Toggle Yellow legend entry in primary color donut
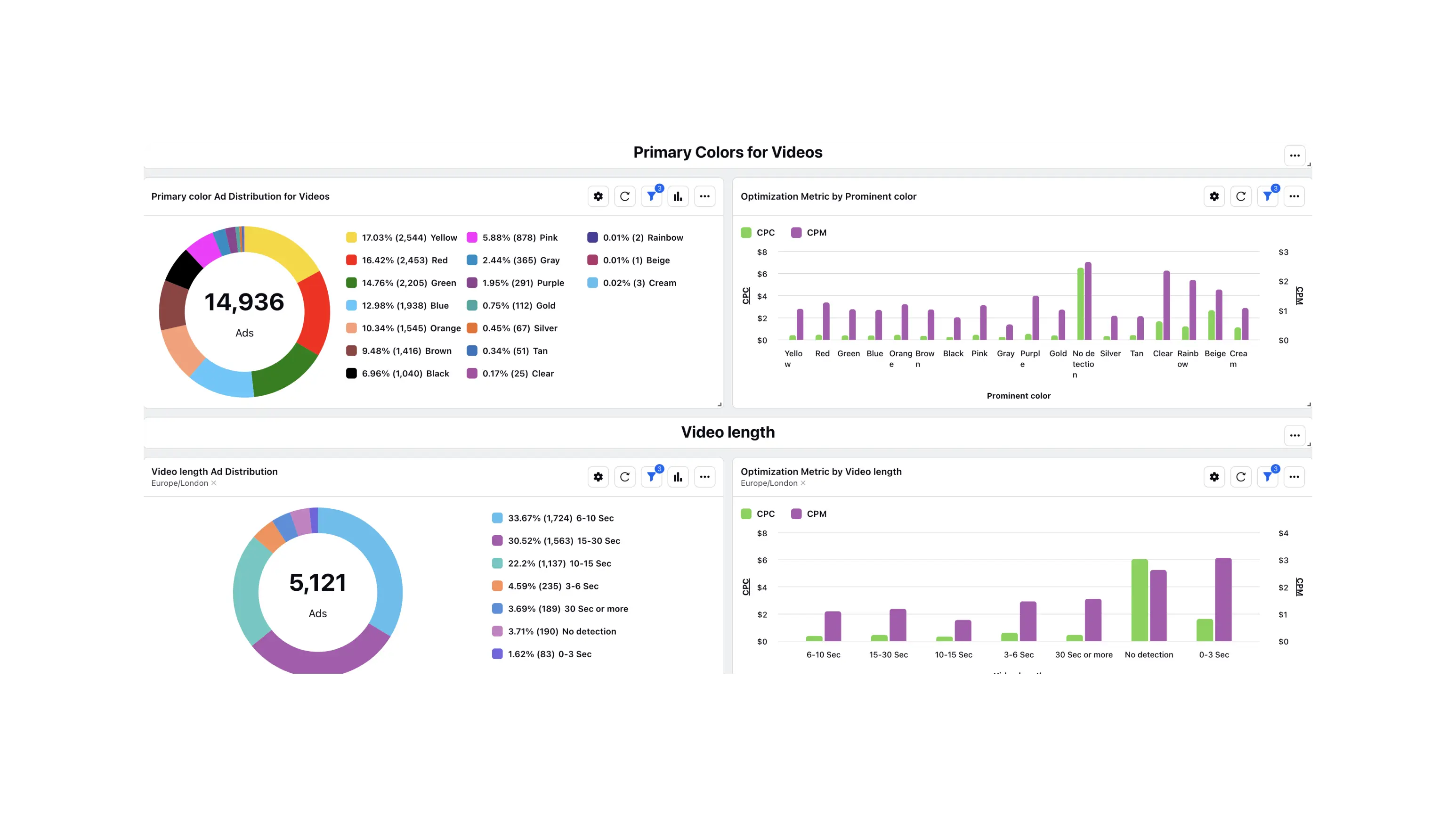This screenshot has width=1456, height=816. (x=402, y=237)
